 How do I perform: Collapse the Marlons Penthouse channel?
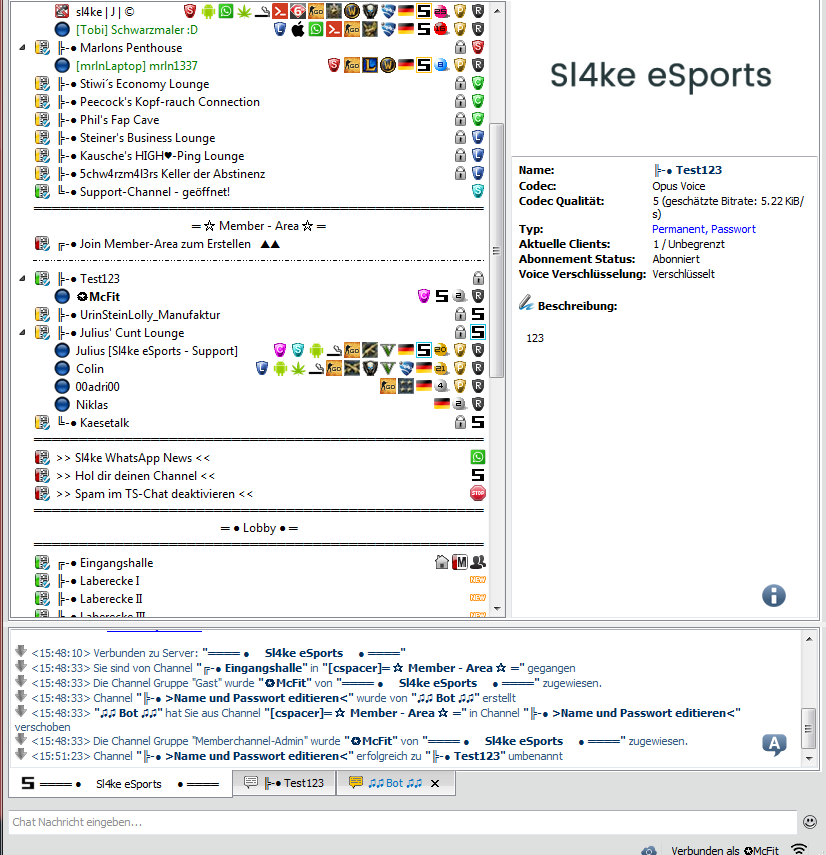22,47
